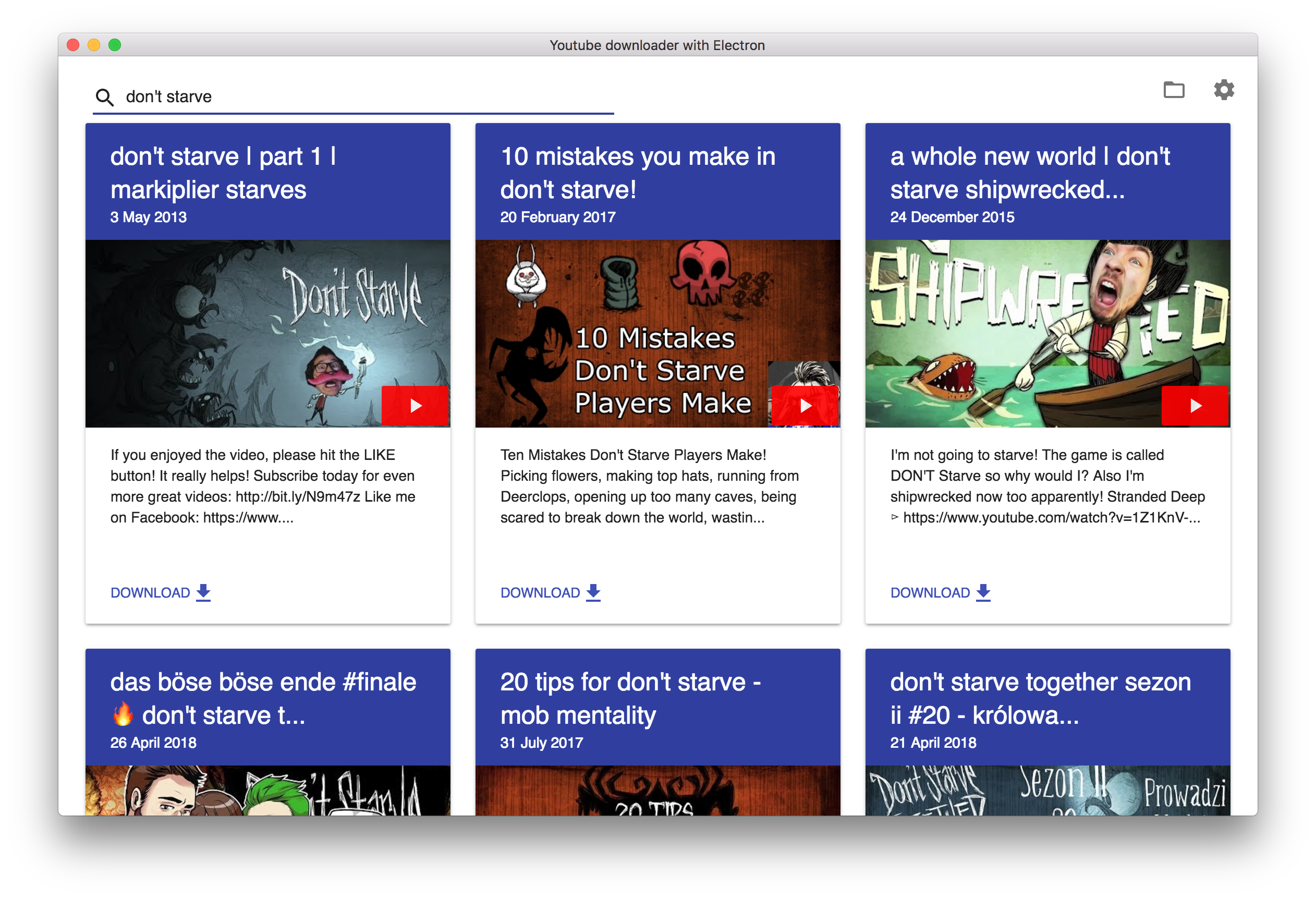
Task: Open the '20 tips' video thumbnail
Action: [657, 791]
